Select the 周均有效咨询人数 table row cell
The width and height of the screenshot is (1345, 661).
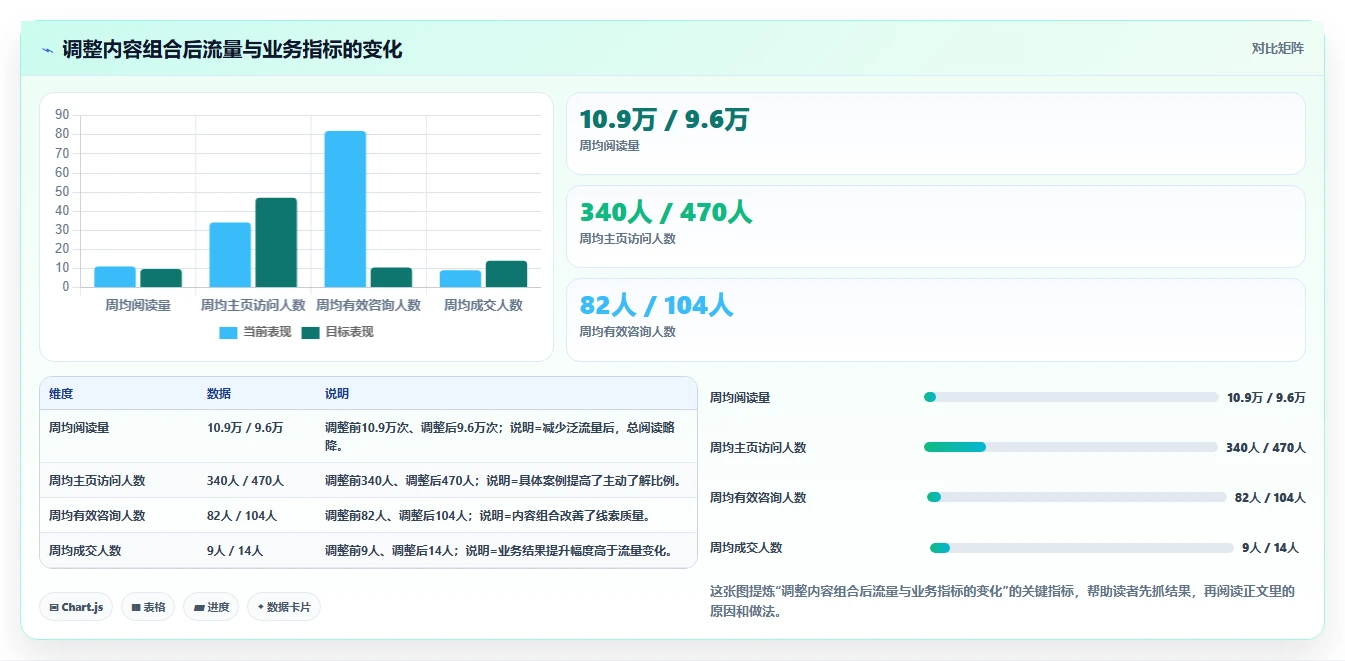coord(97,515)
